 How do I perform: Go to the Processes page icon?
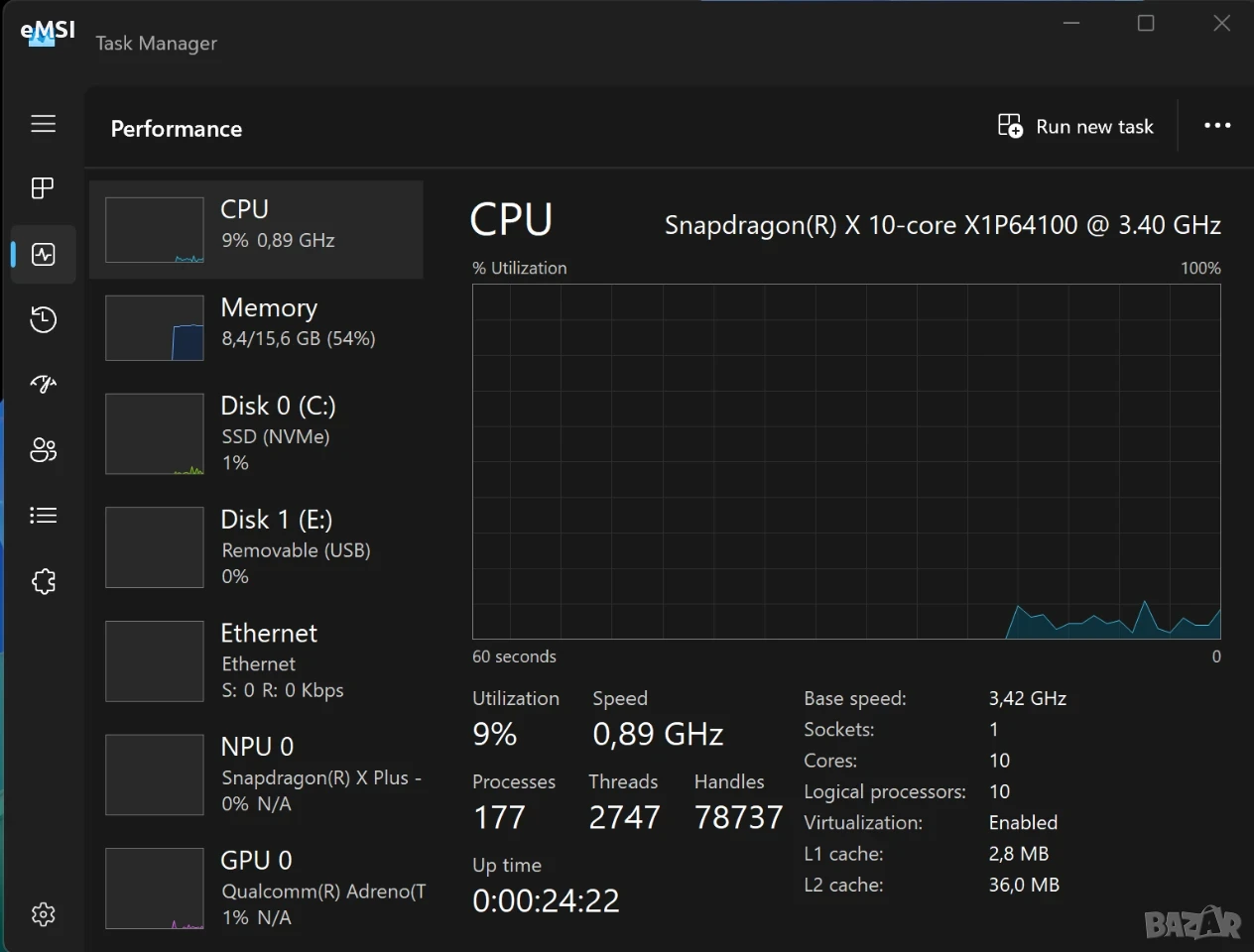click(43, 188)
